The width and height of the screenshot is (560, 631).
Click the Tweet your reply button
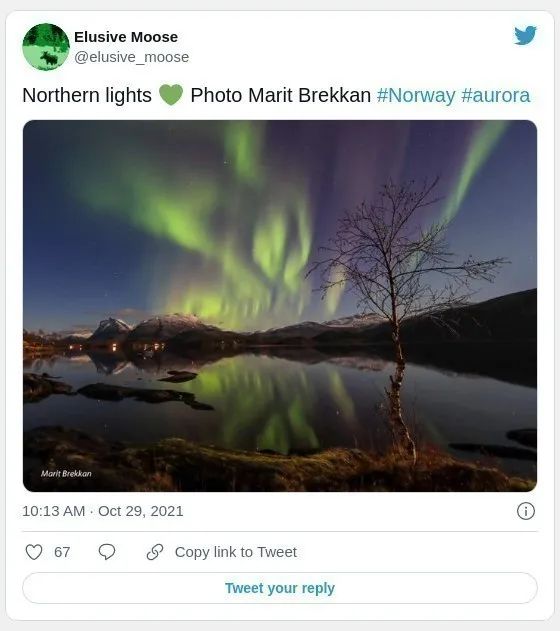[280, 588]
